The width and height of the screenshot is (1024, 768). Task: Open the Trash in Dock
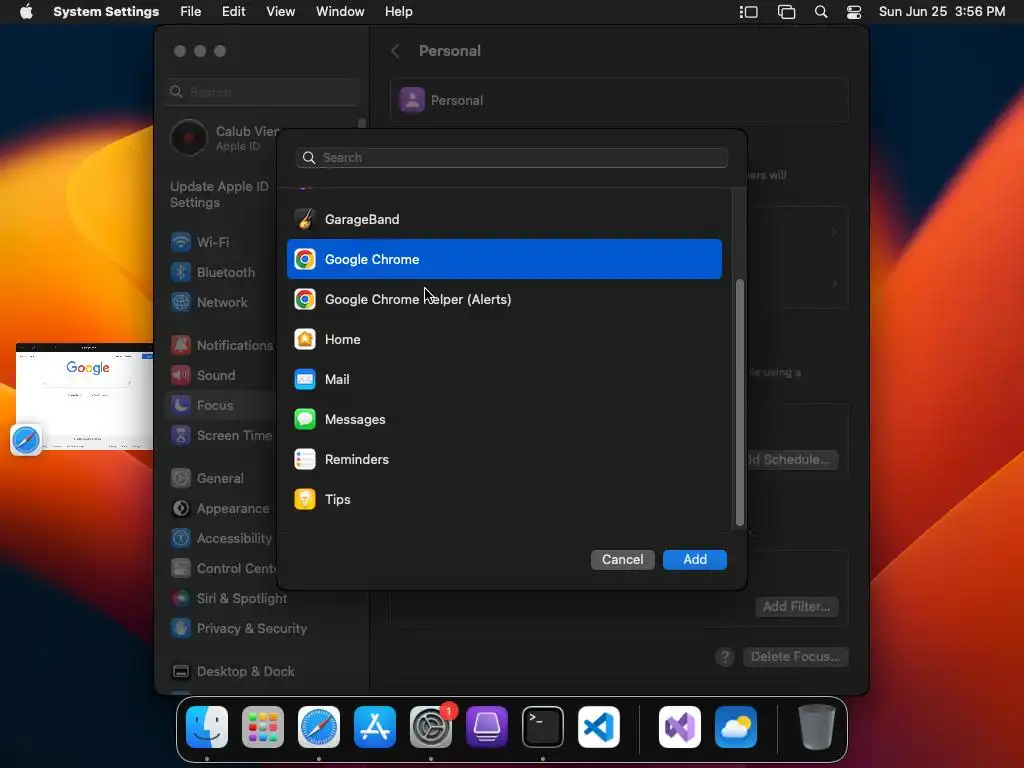[816, 727]
